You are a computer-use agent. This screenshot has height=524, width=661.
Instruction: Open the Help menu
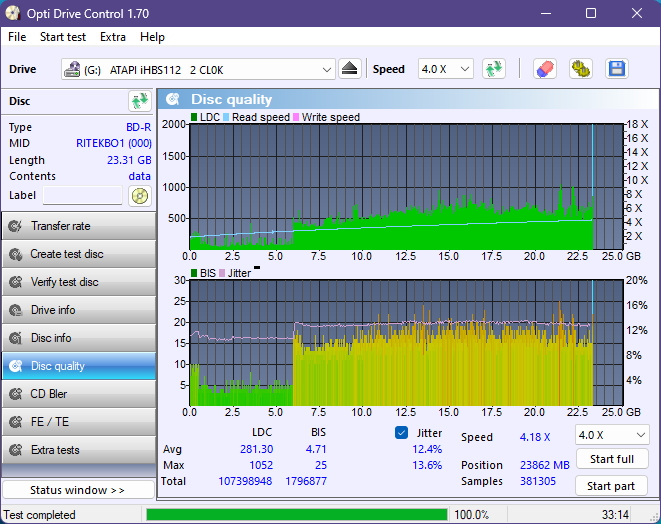pyautogui.click(x=152, y=37)
